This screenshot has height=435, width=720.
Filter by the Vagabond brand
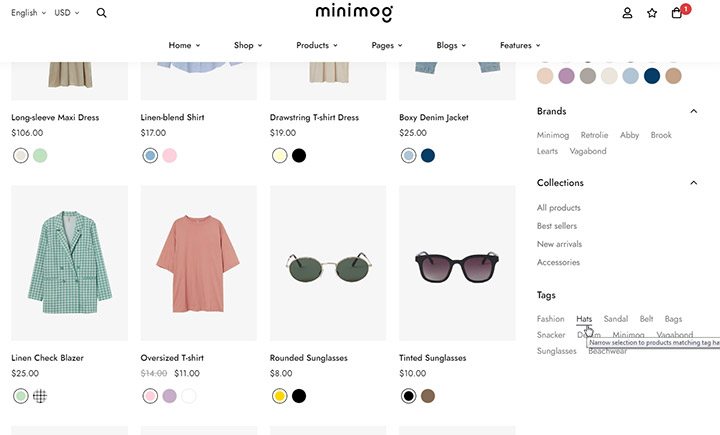click(x=588, y=151)
